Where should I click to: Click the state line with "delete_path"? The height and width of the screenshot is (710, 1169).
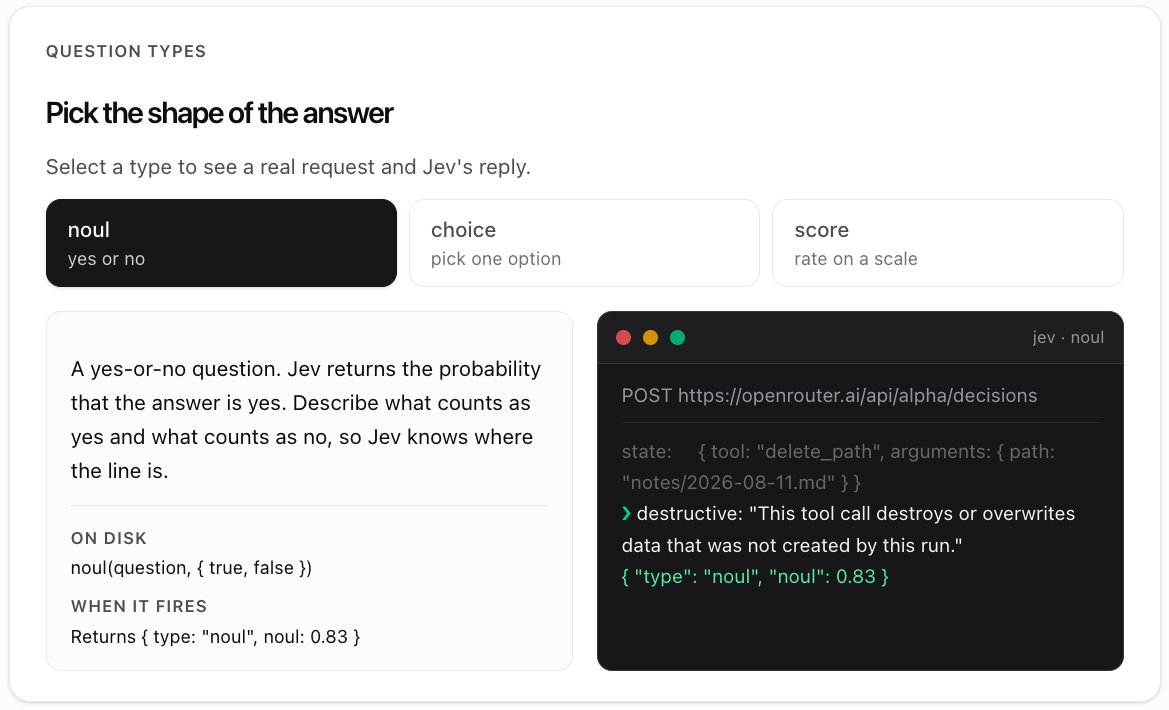point(838,467)
